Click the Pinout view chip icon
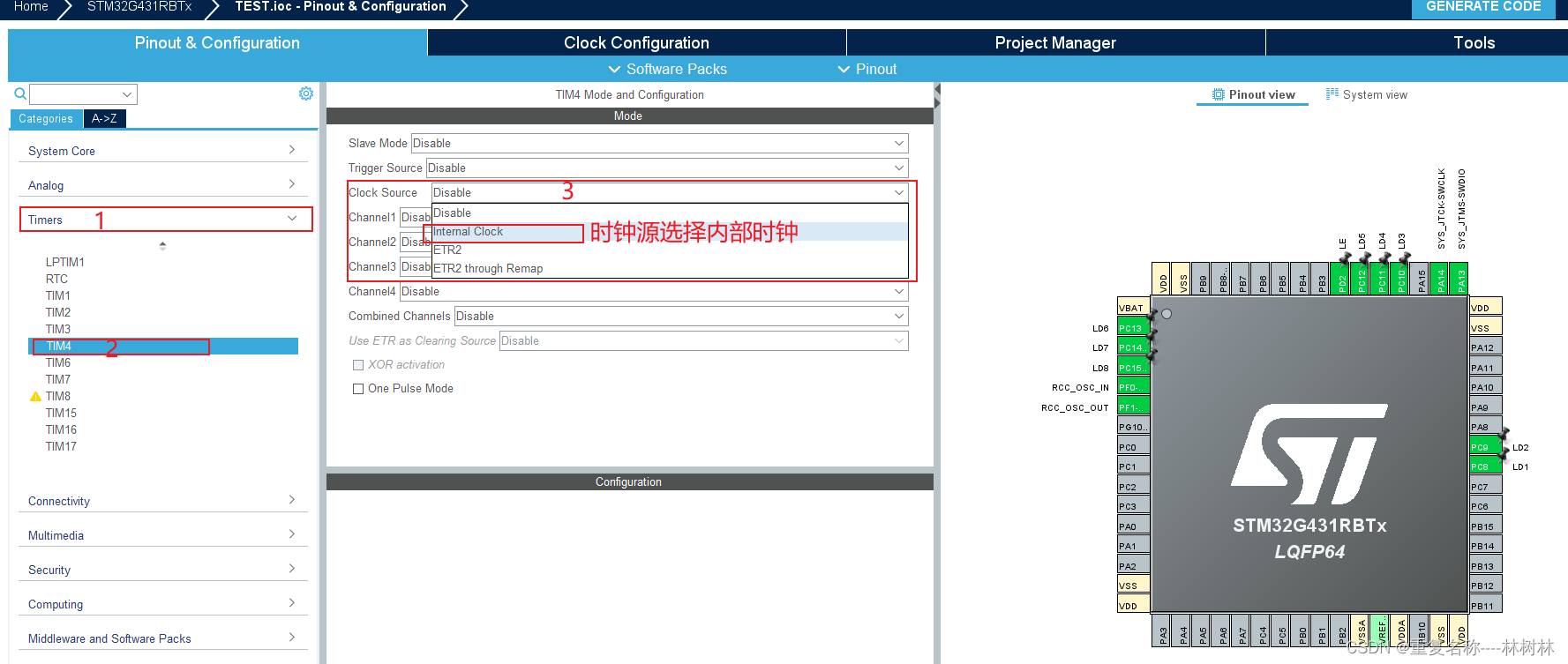The width and height of the screenshot is (1568, 664). (1219, 94)
